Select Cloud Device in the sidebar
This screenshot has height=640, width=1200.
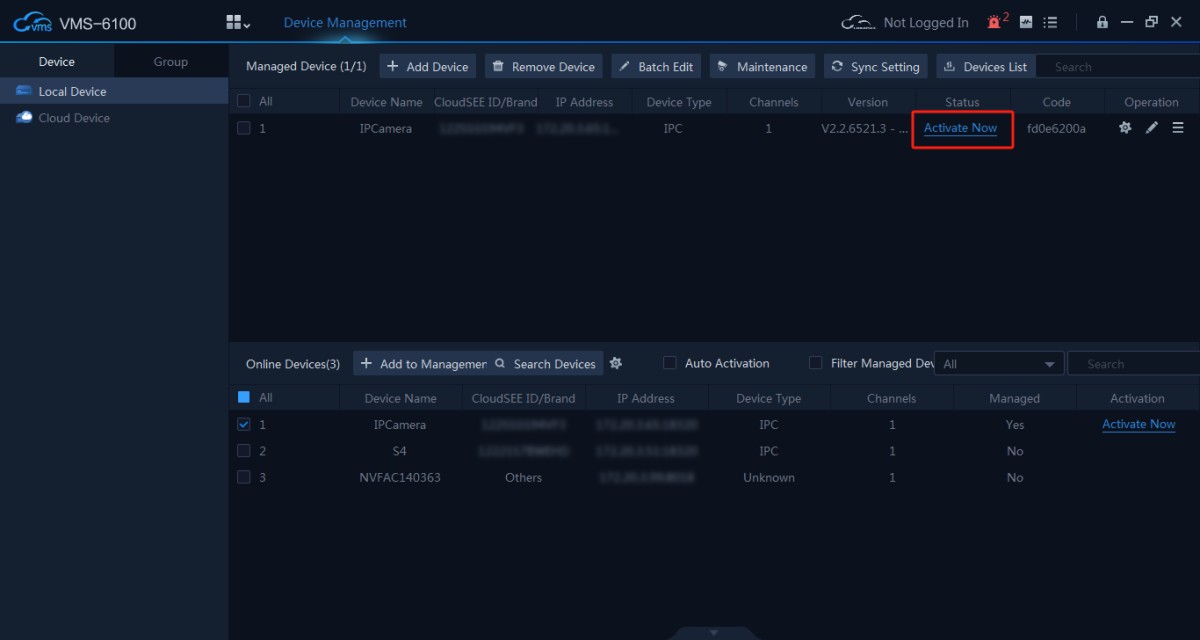pyautogui.click(x=73, y=118)
